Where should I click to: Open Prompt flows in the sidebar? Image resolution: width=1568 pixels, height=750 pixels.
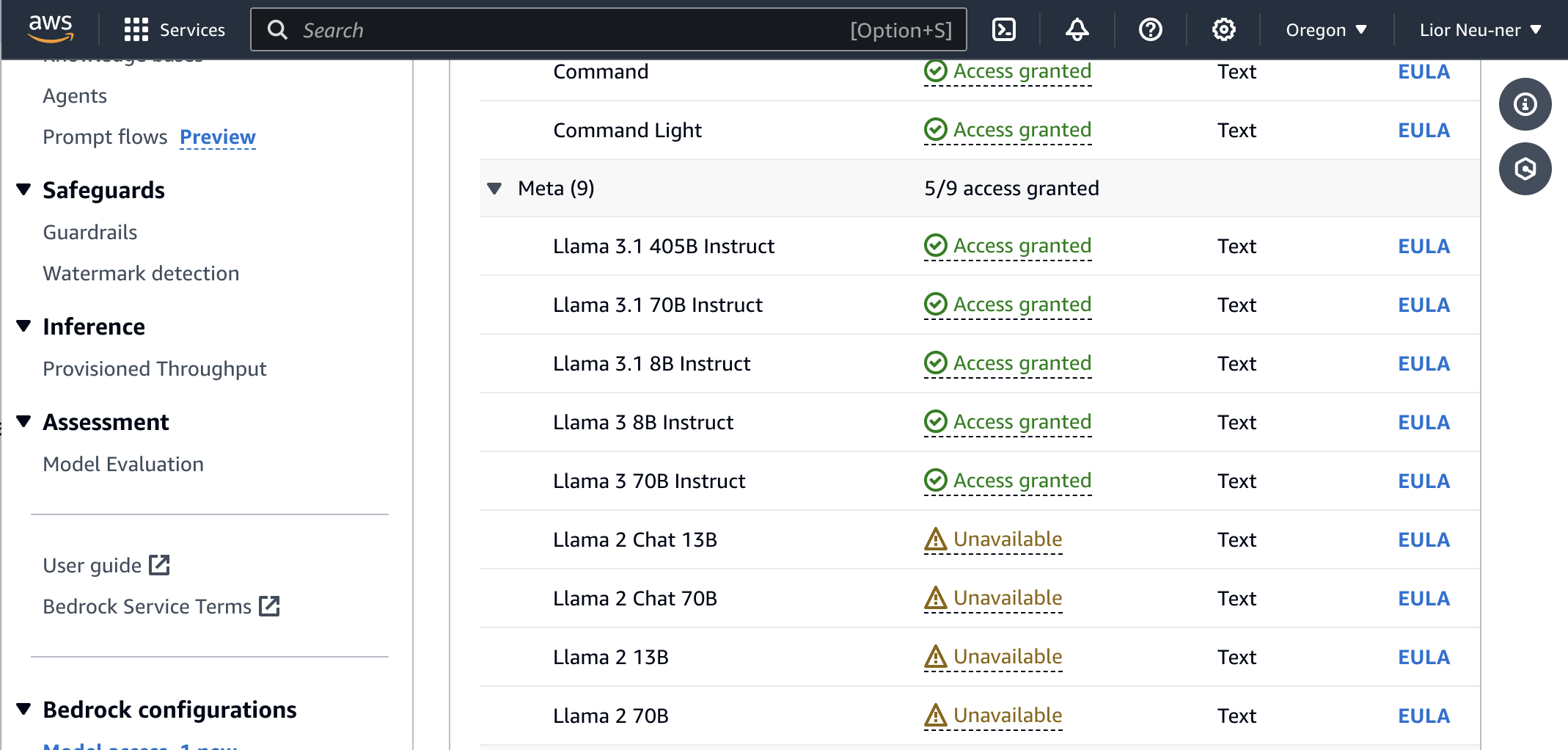point(105,137)
